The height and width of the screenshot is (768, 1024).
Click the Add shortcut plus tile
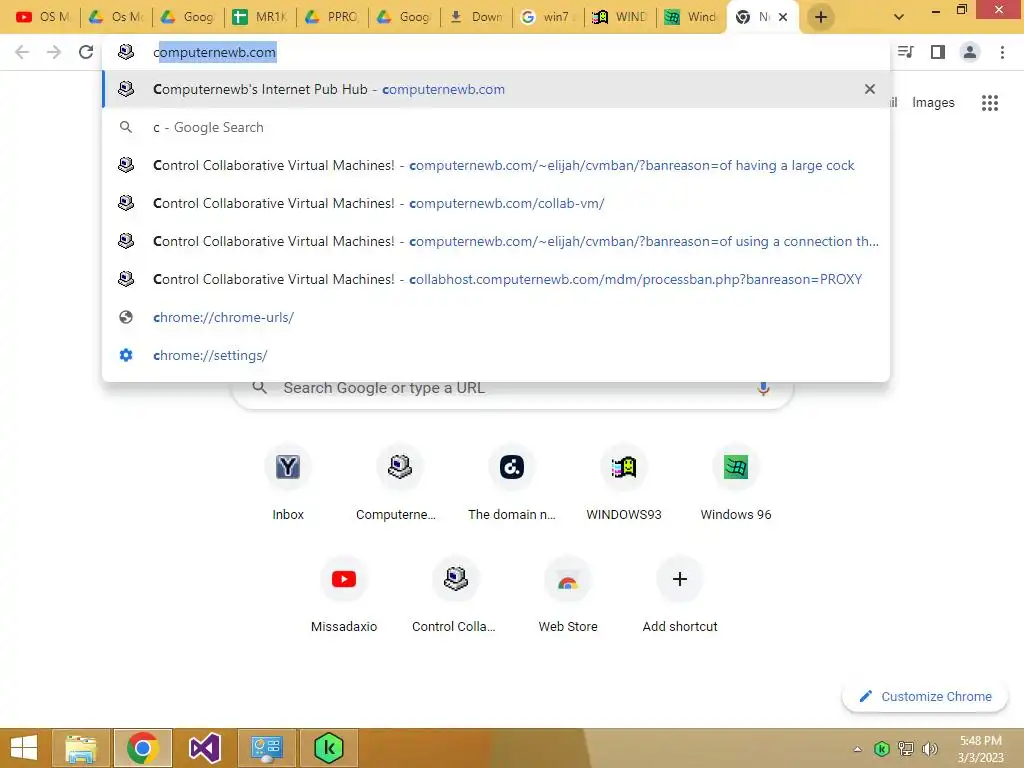(680, 596)
